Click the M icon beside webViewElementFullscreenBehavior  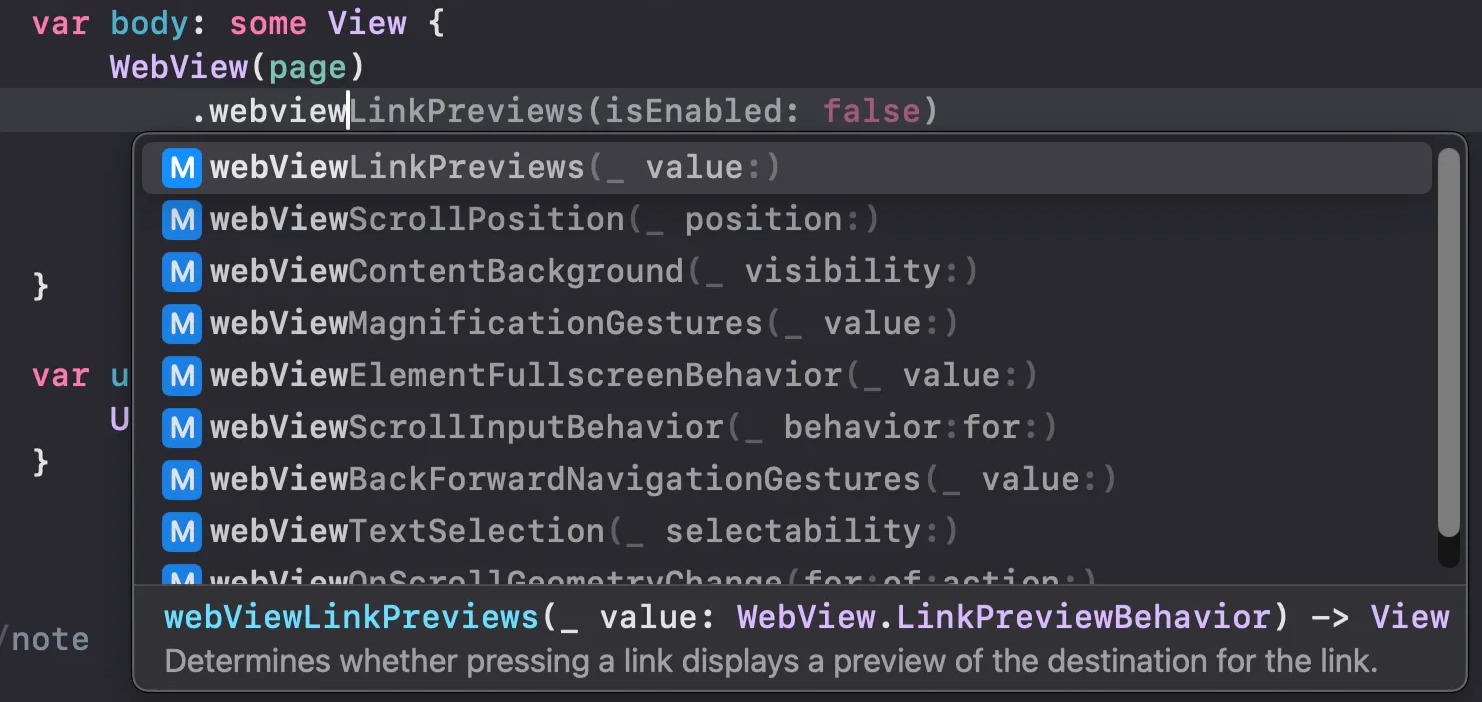point(182,376)
